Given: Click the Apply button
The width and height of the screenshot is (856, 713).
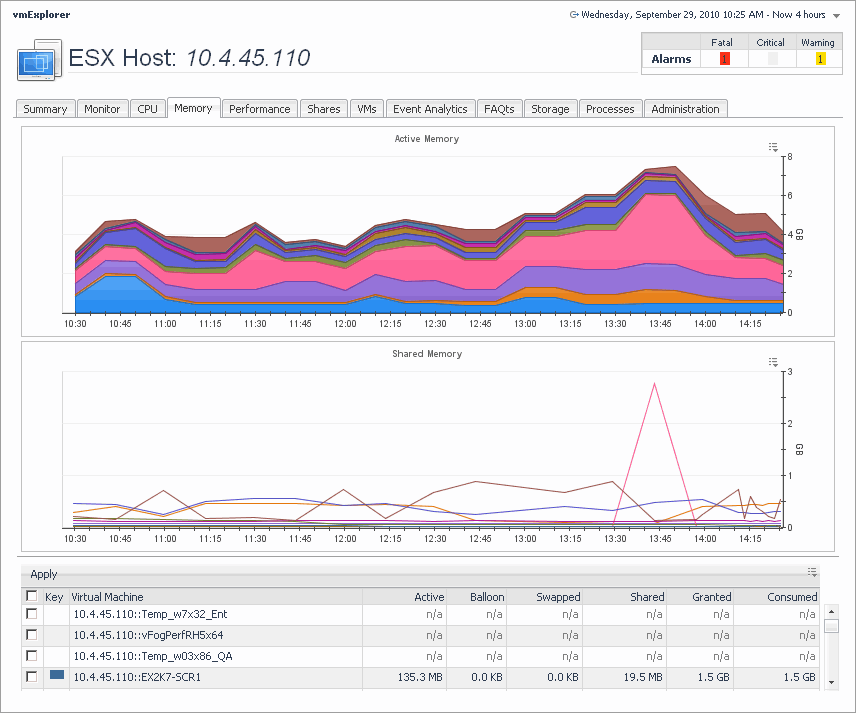Looking at the screenshot, I should pyautogui.click(x=44, y=574).
